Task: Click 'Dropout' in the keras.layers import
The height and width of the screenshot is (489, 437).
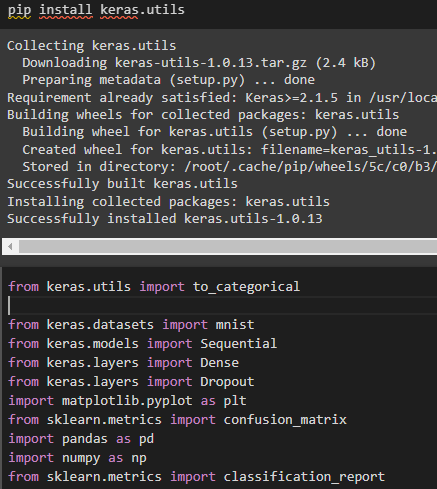Action: tap(227, 382)
